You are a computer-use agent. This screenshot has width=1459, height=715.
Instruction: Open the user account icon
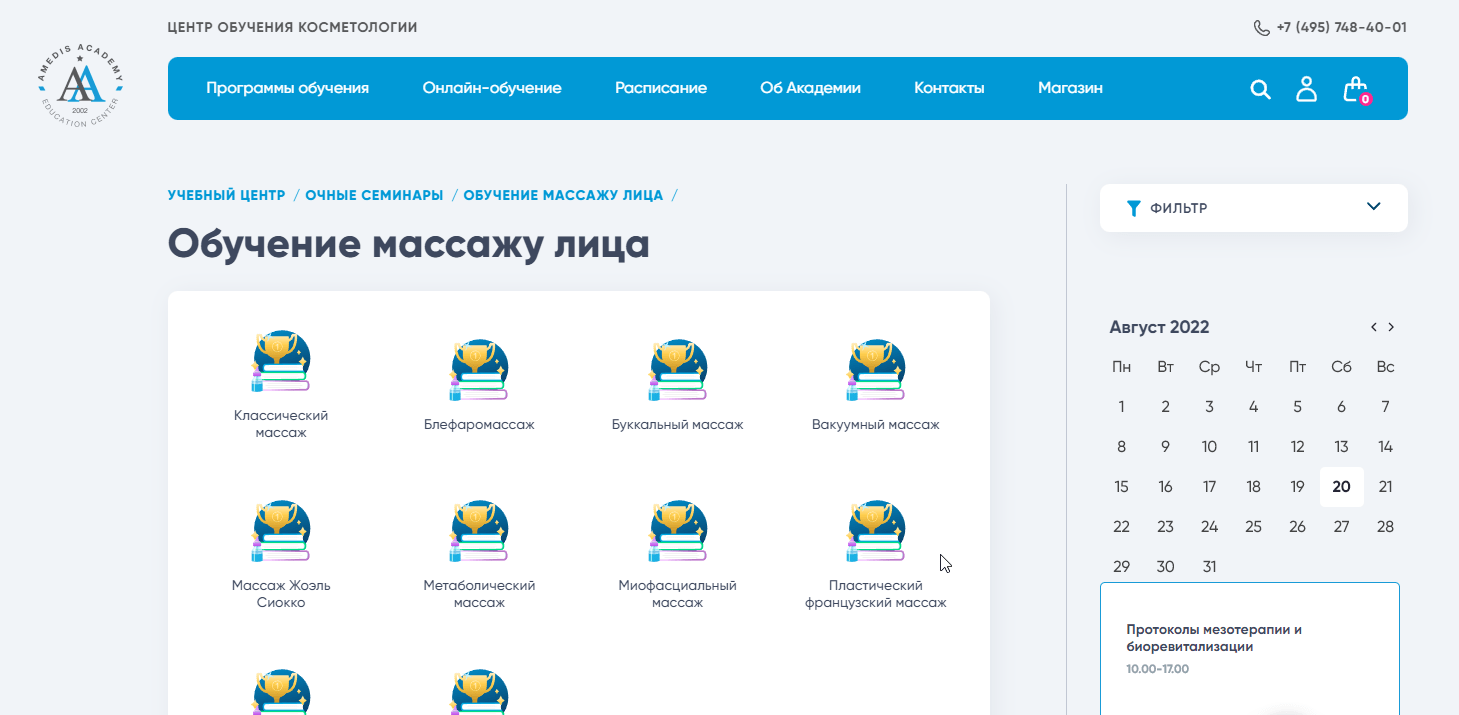(1306, 89)
